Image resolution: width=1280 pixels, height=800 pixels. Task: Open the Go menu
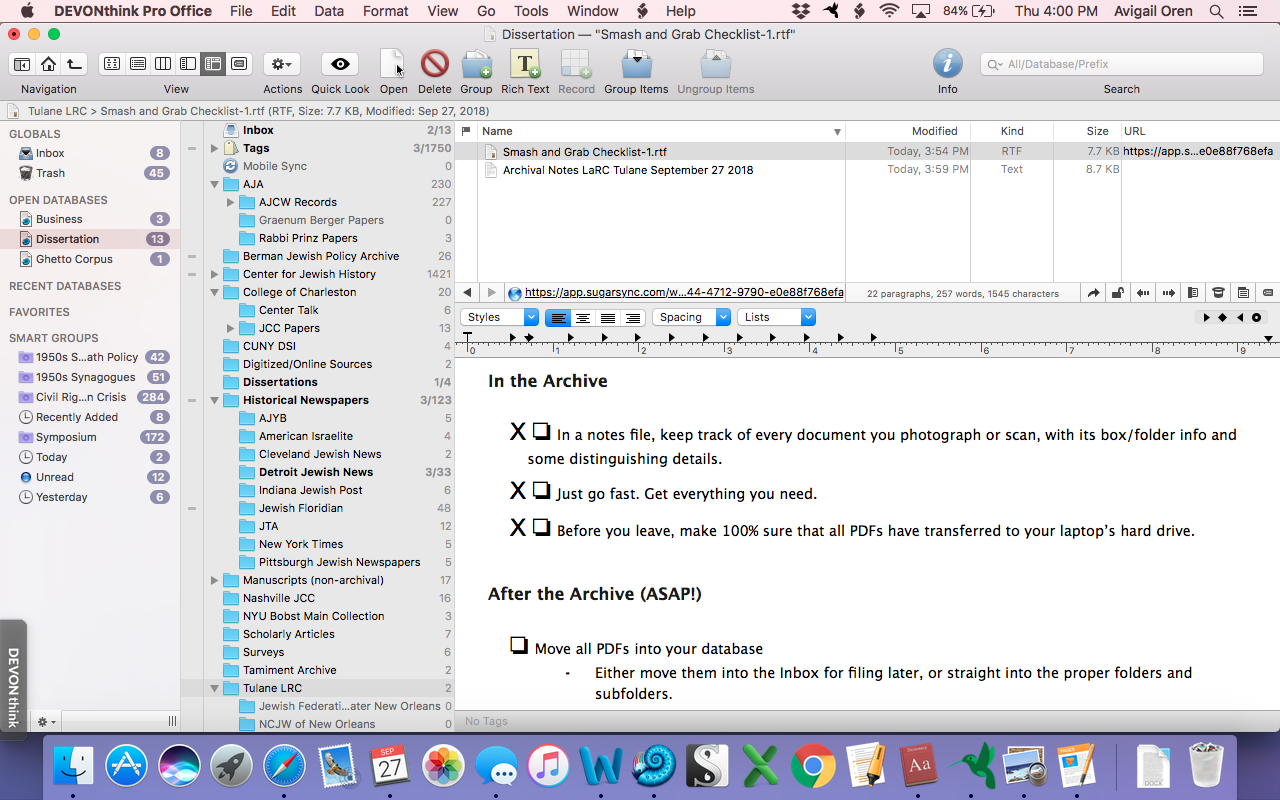486,11
